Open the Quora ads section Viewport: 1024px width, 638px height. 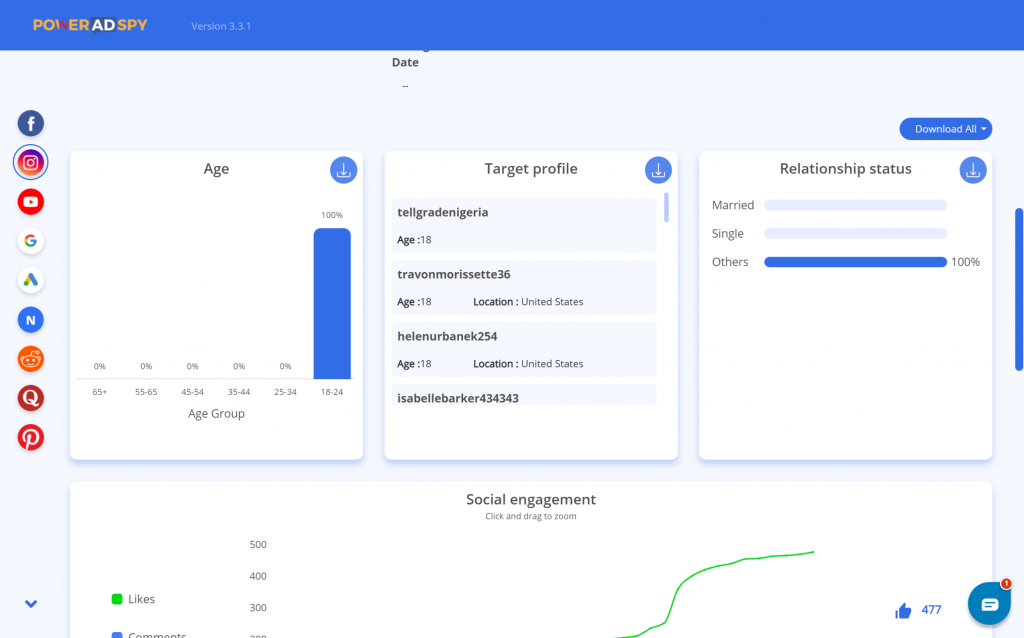pyautogui.click(x=30, y=398)
